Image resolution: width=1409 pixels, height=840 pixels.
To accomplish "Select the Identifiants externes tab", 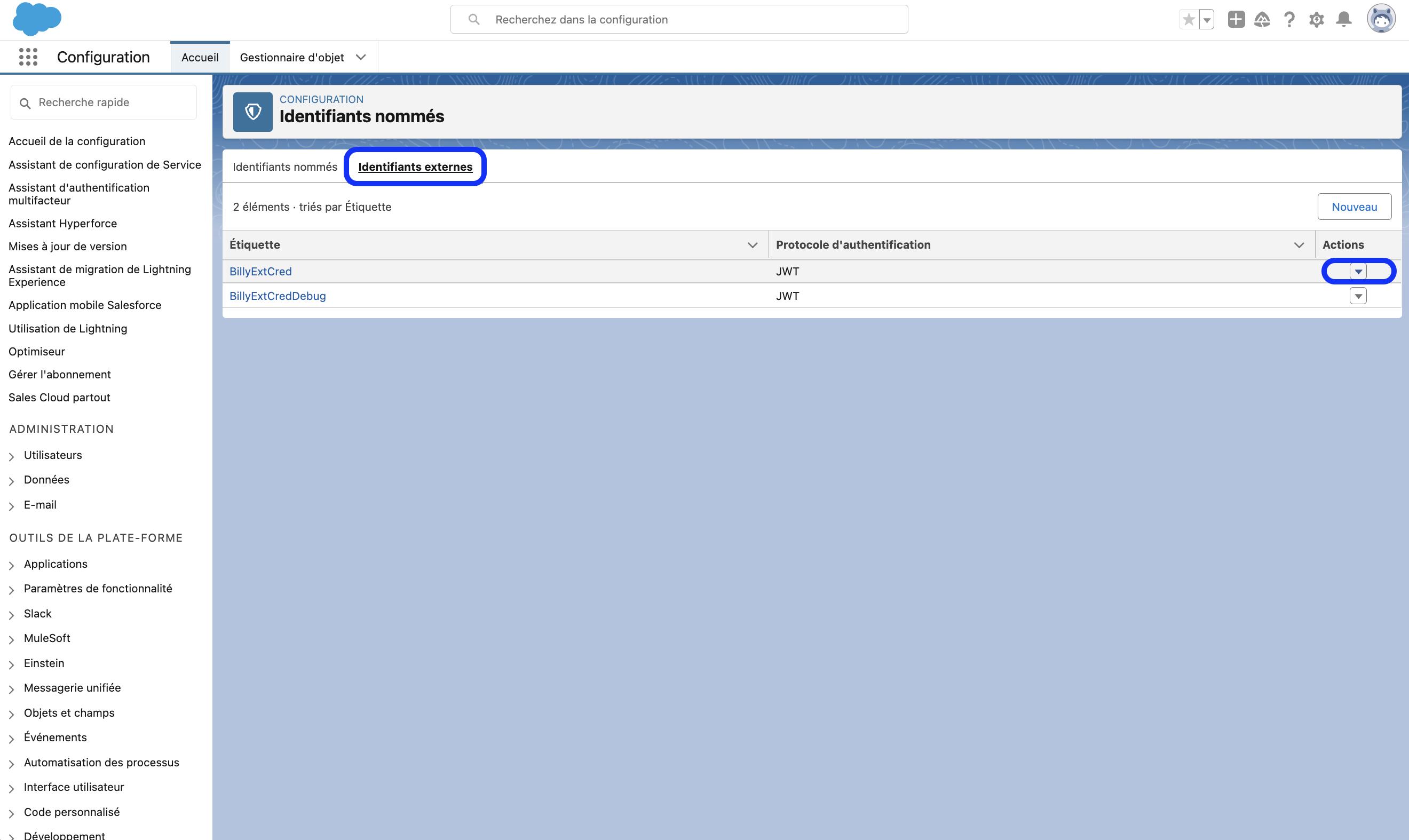I will click(416, 167).
